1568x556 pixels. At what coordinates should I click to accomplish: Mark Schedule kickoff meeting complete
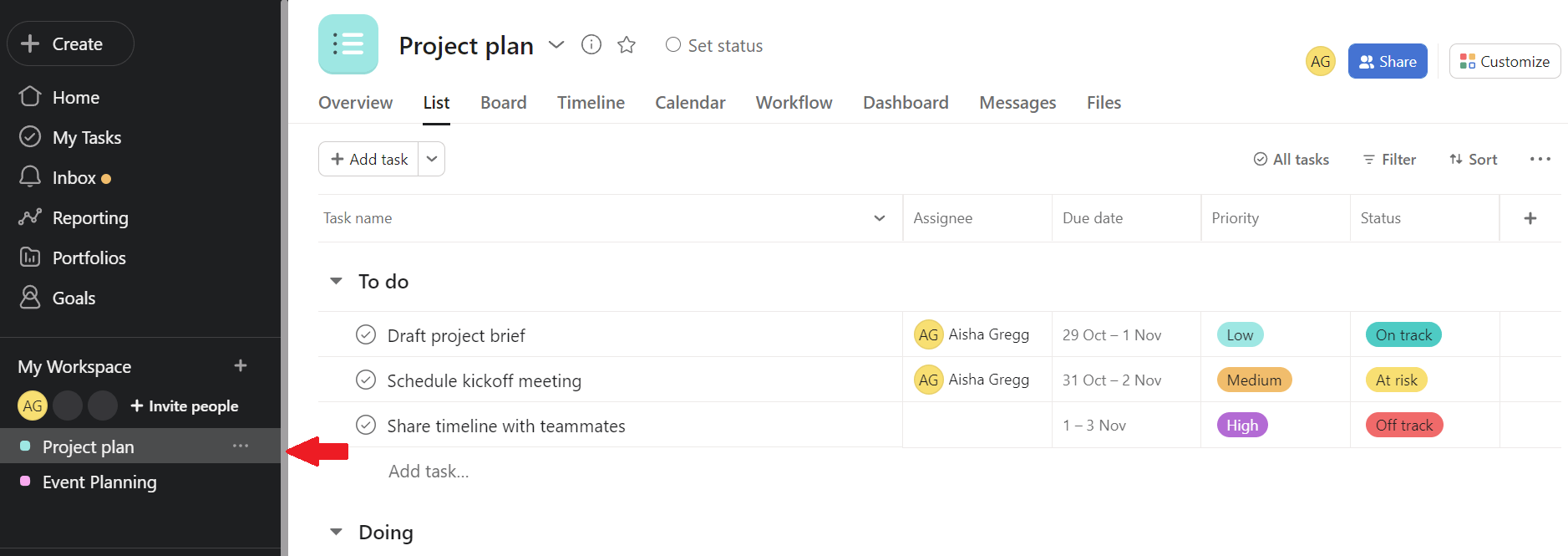(x=366, y=380)
